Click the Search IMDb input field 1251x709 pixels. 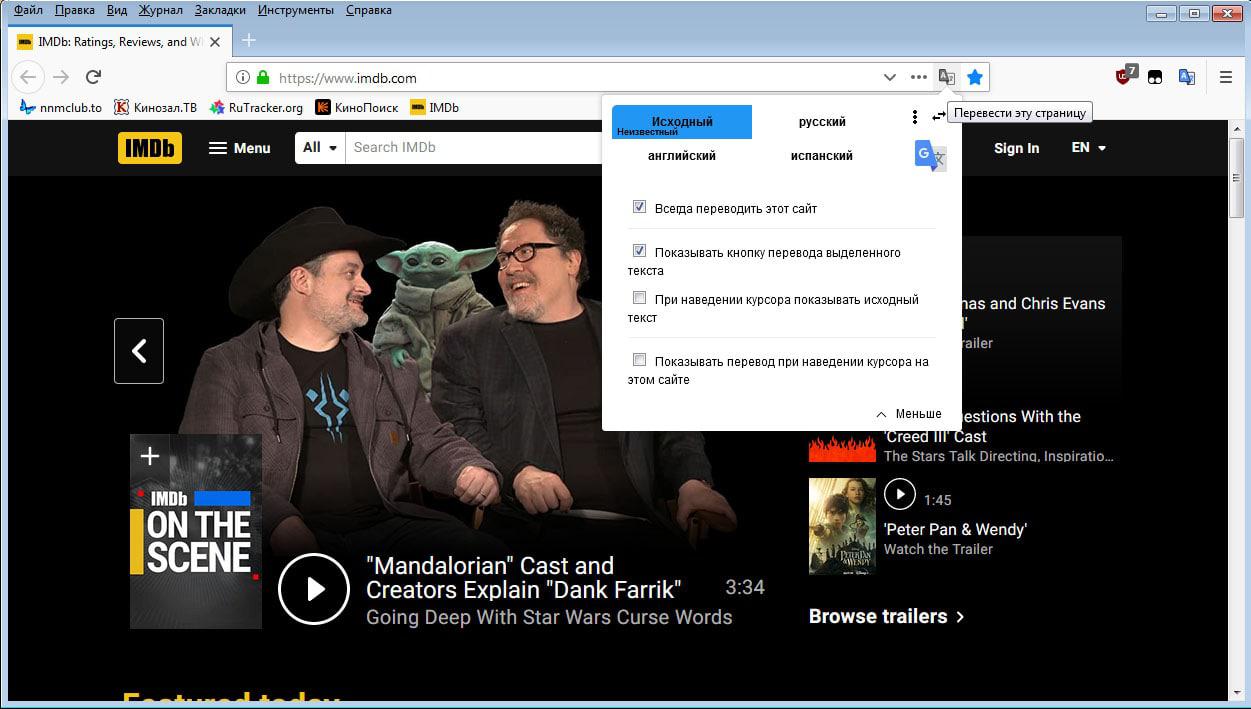(474, 148)
